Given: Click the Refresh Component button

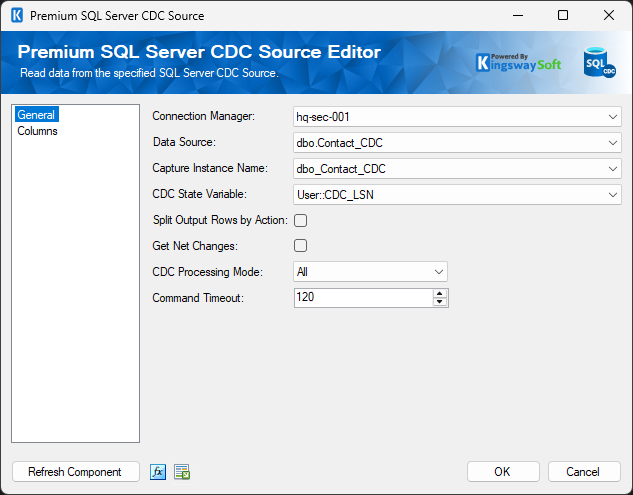Looking at the screenshot, I should pos(75,472).
